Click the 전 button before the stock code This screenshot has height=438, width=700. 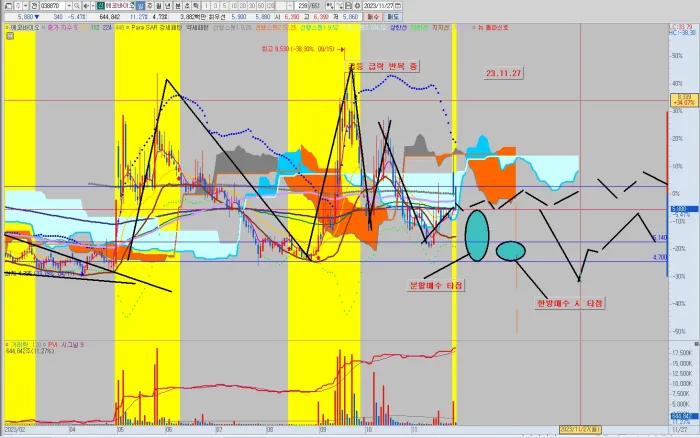34,6
